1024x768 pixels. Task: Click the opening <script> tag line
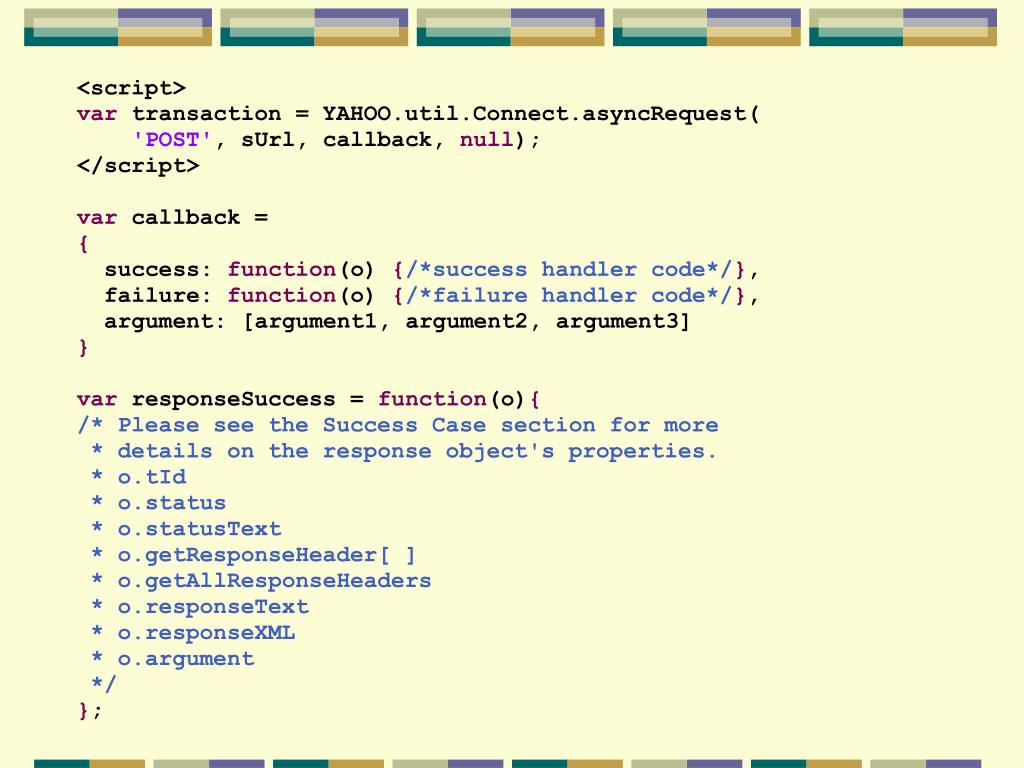131,88
